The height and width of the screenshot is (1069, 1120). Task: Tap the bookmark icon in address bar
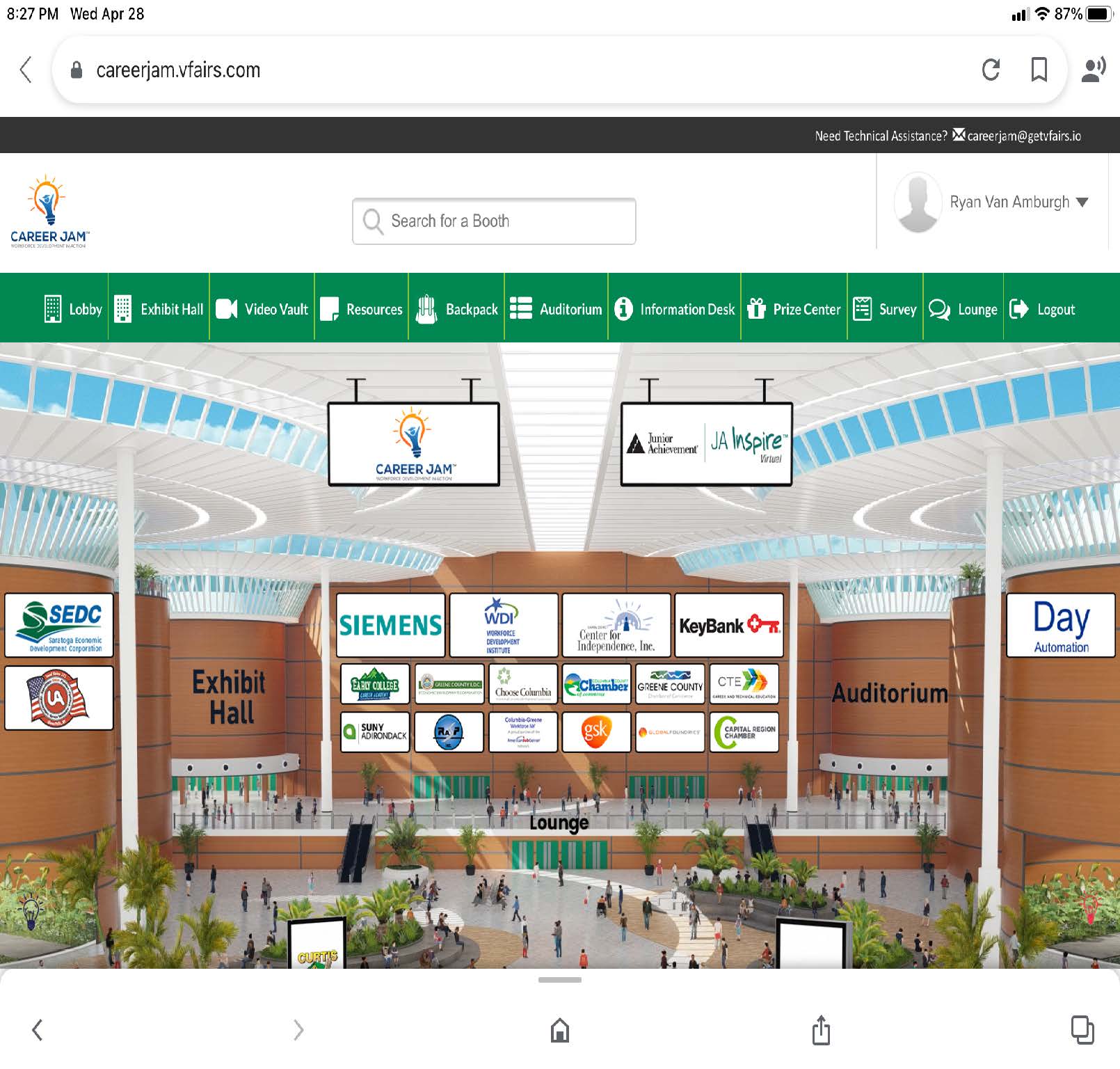click(x=1039, y=70)
